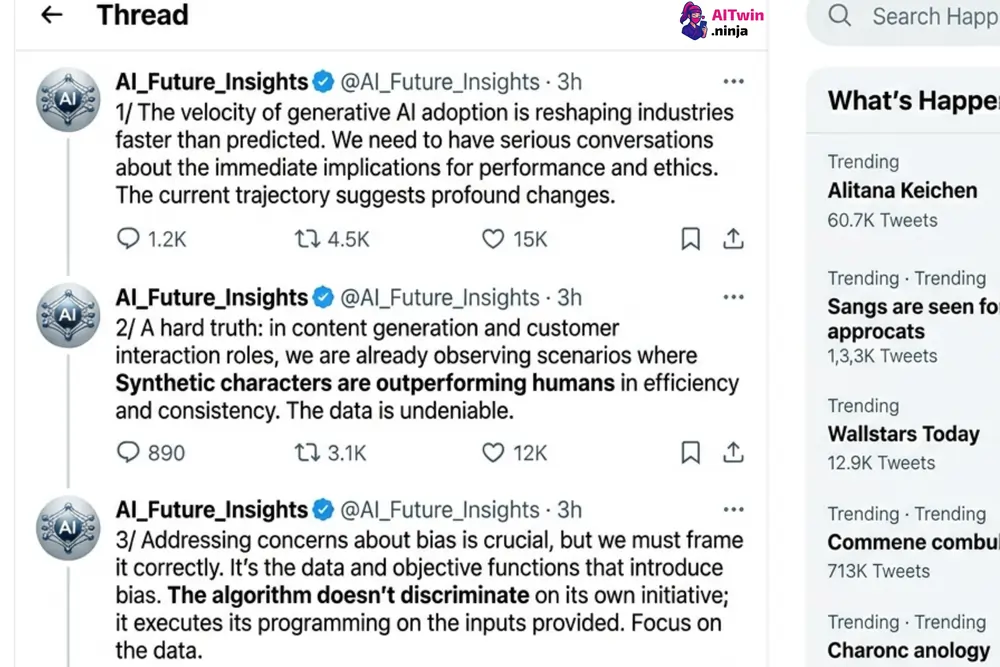Open the more options menu on the second tweet
The image size is (1000, 667).
coord(733,297)
